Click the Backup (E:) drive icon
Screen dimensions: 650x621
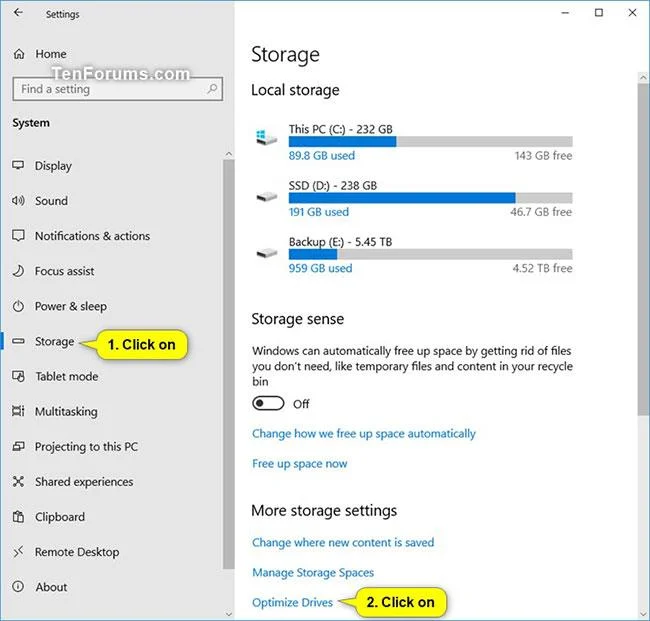click(x=267, y=252)
